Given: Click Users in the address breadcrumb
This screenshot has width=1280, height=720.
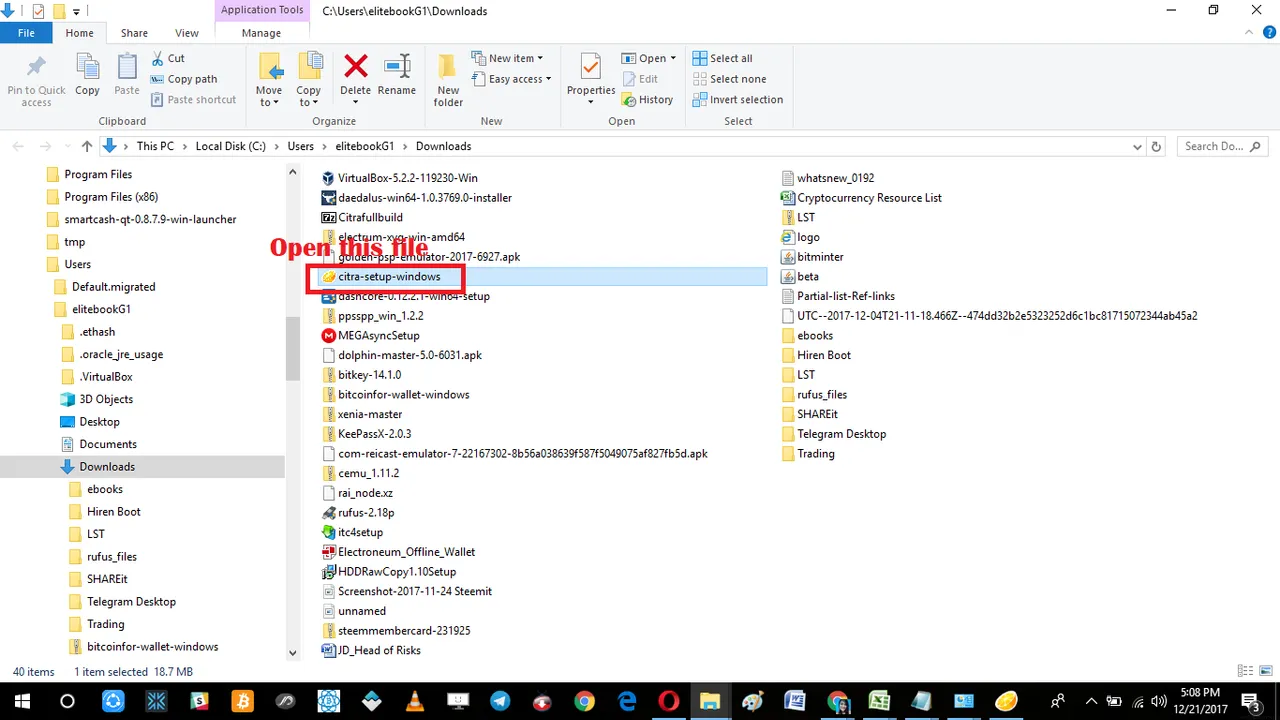Looking at the screenshot, I should coord(300,146).
